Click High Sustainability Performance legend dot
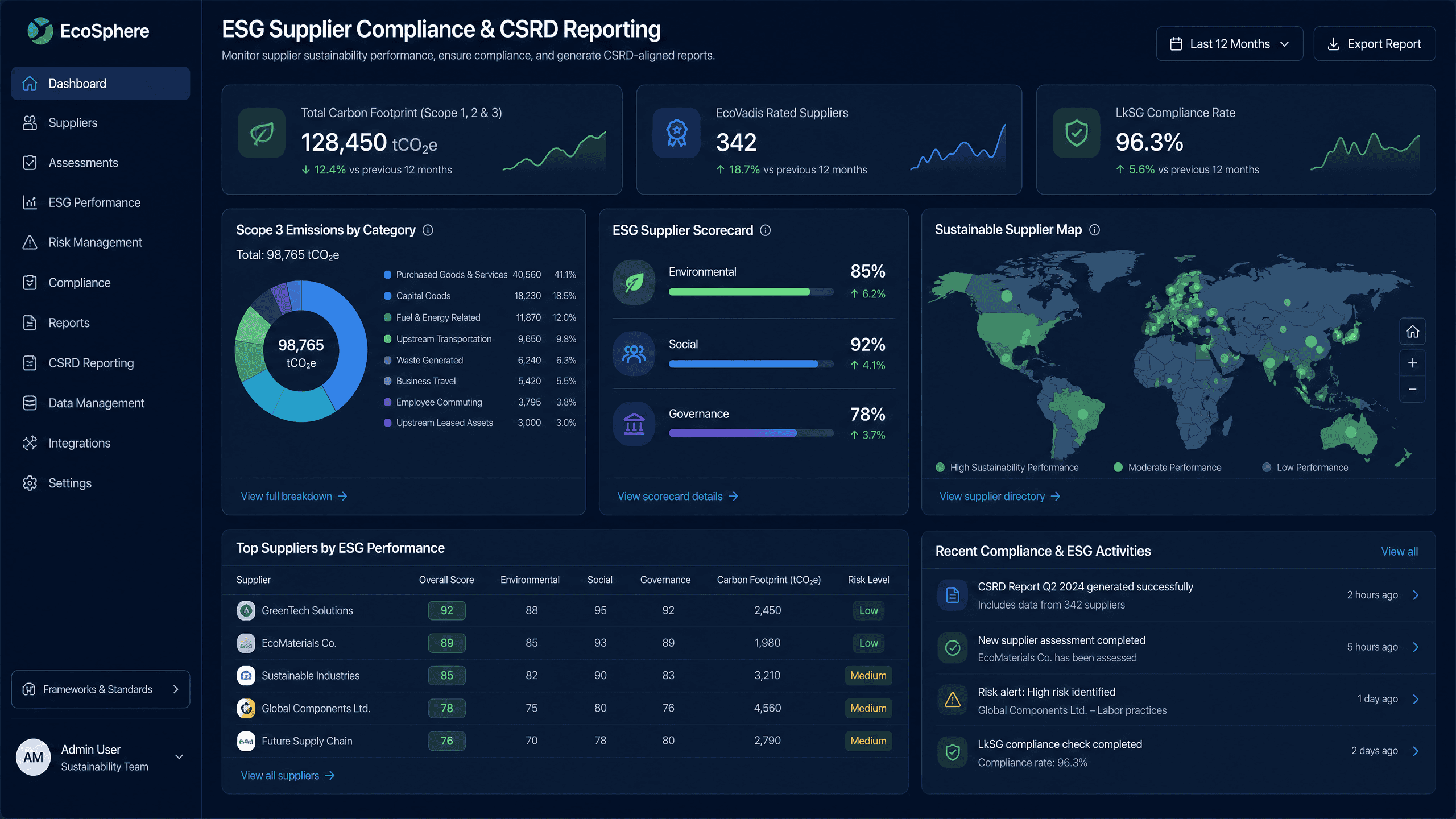The image size is (1456, 819). [940, 467]
